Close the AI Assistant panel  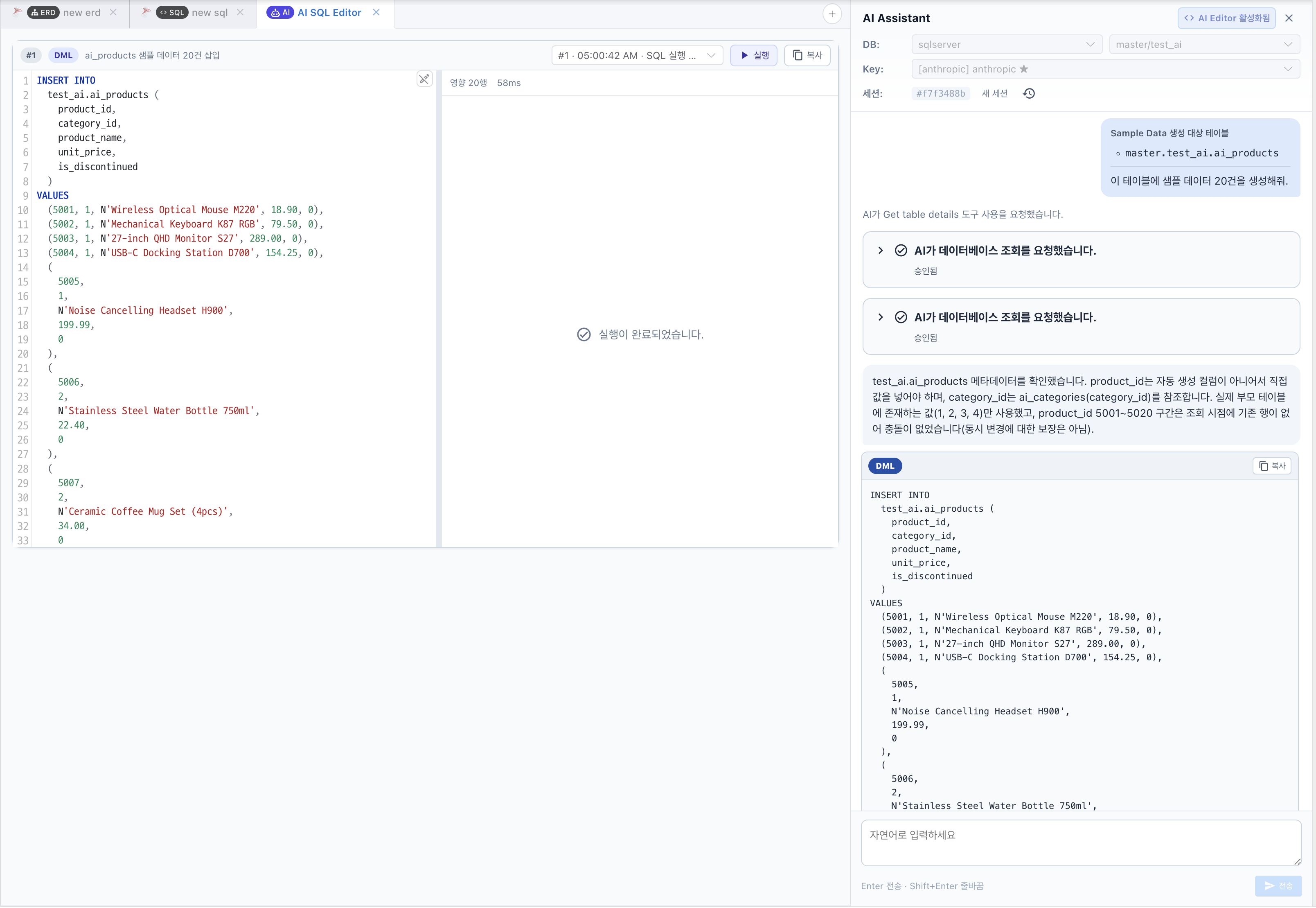[1289, 18]
